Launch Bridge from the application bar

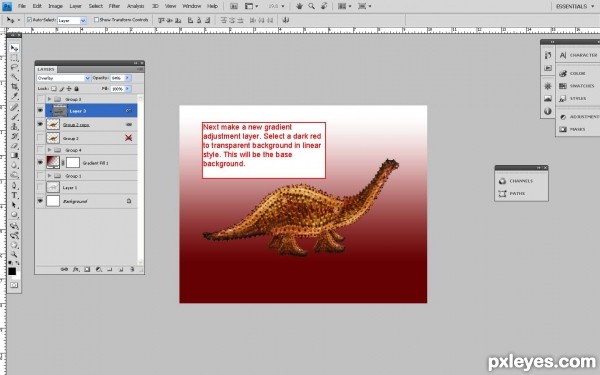234,6
